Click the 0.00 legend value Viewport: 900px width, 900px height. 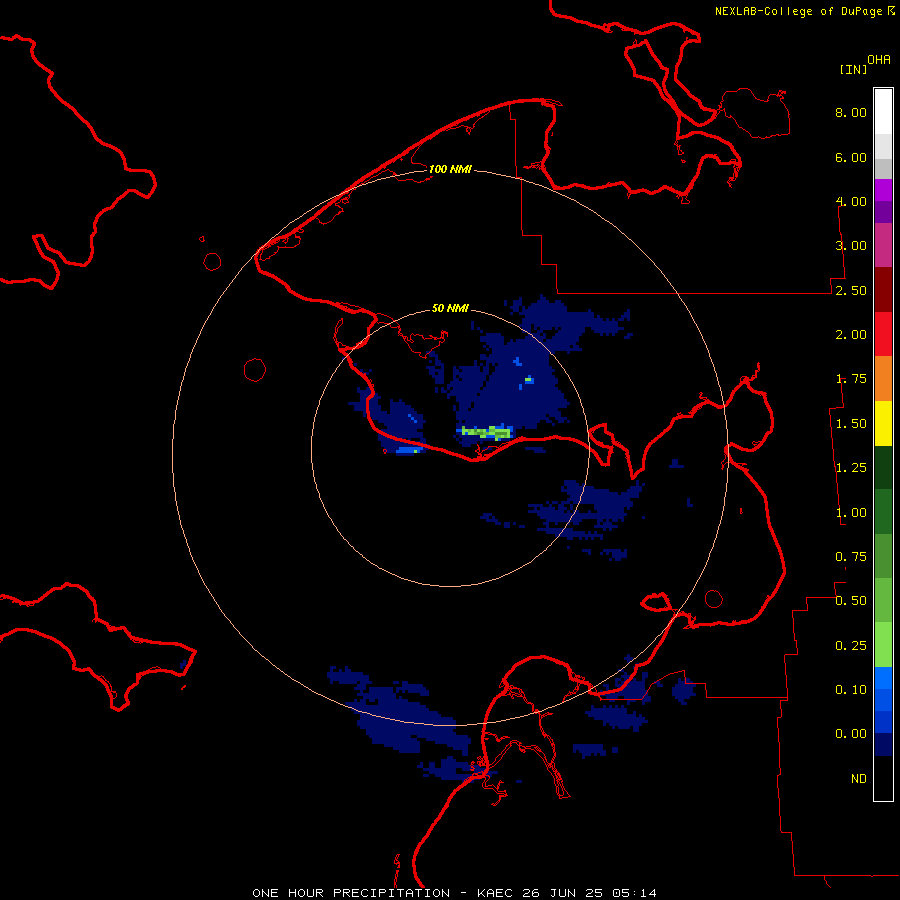coord(851,734)
